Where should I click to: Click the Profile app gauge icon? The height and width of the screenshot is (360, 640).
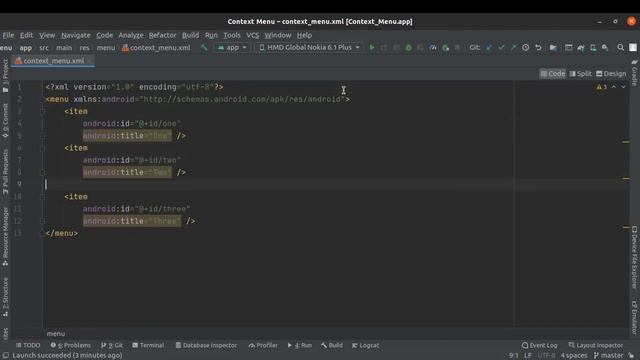coord(433,48)
